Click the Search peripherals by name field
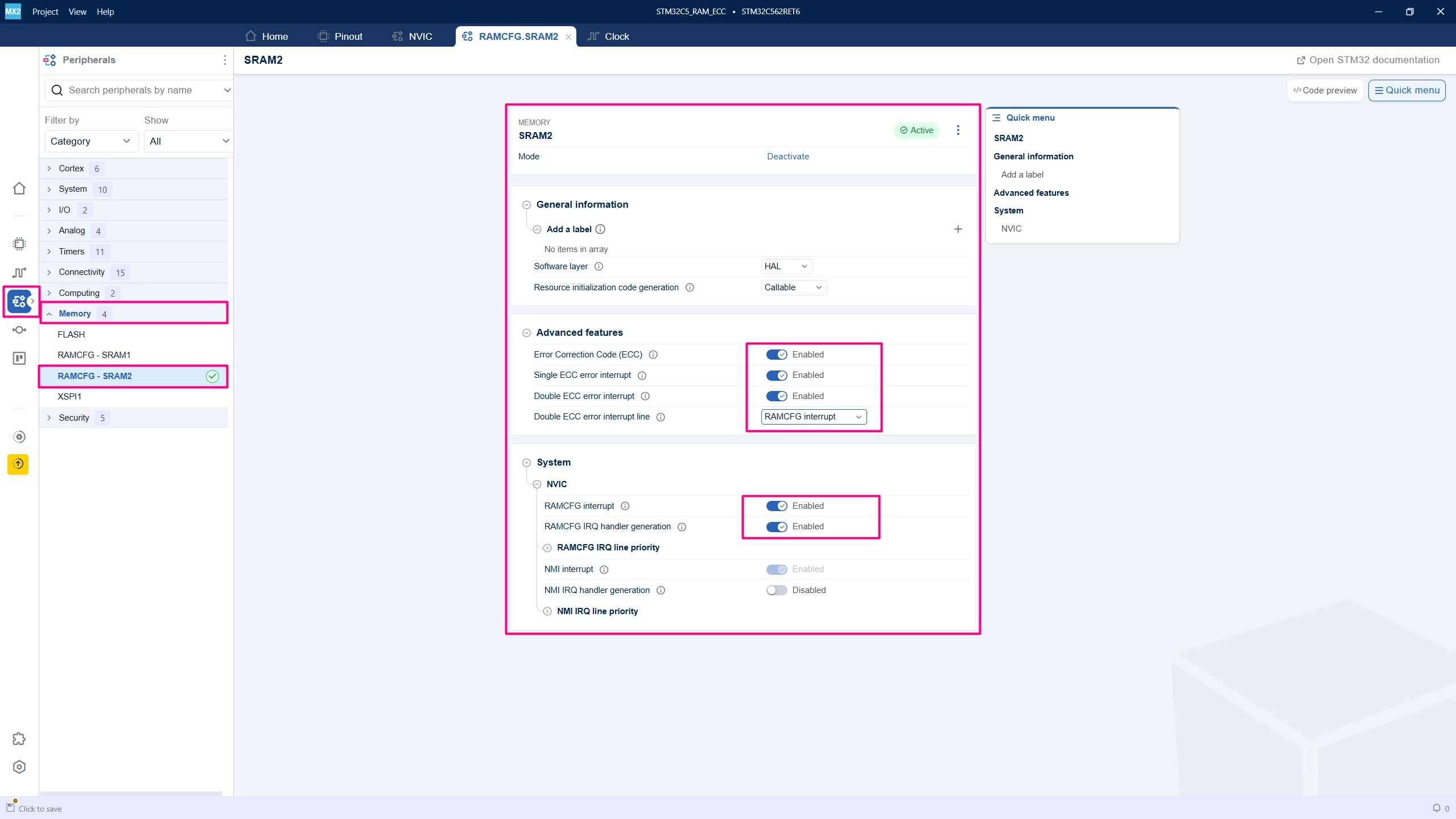This screenshot has width=1456, height=819. (x=139, y=90)
